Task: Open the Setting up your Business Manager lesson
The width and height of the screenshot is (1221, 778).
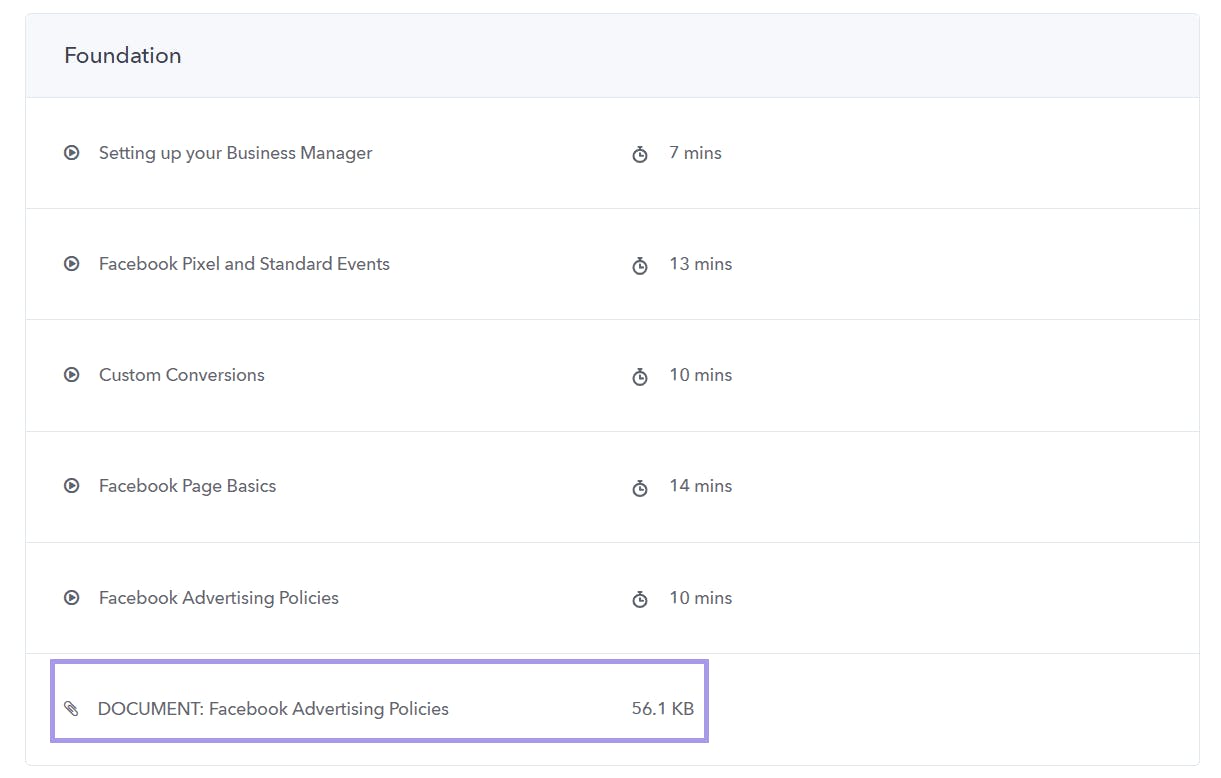Action: pyautogui.click(x=235, y=153)
